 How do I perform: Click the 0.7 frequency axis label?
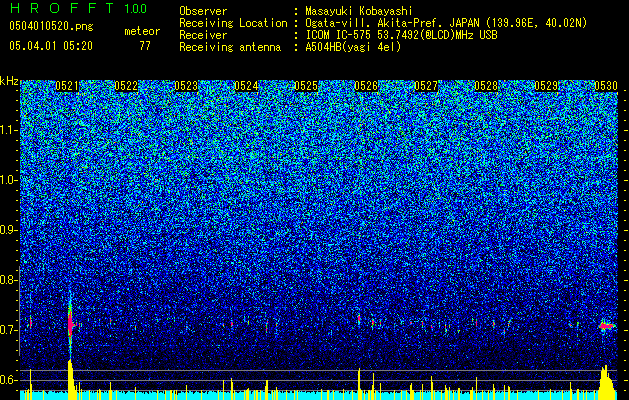[x=9, y=330]
